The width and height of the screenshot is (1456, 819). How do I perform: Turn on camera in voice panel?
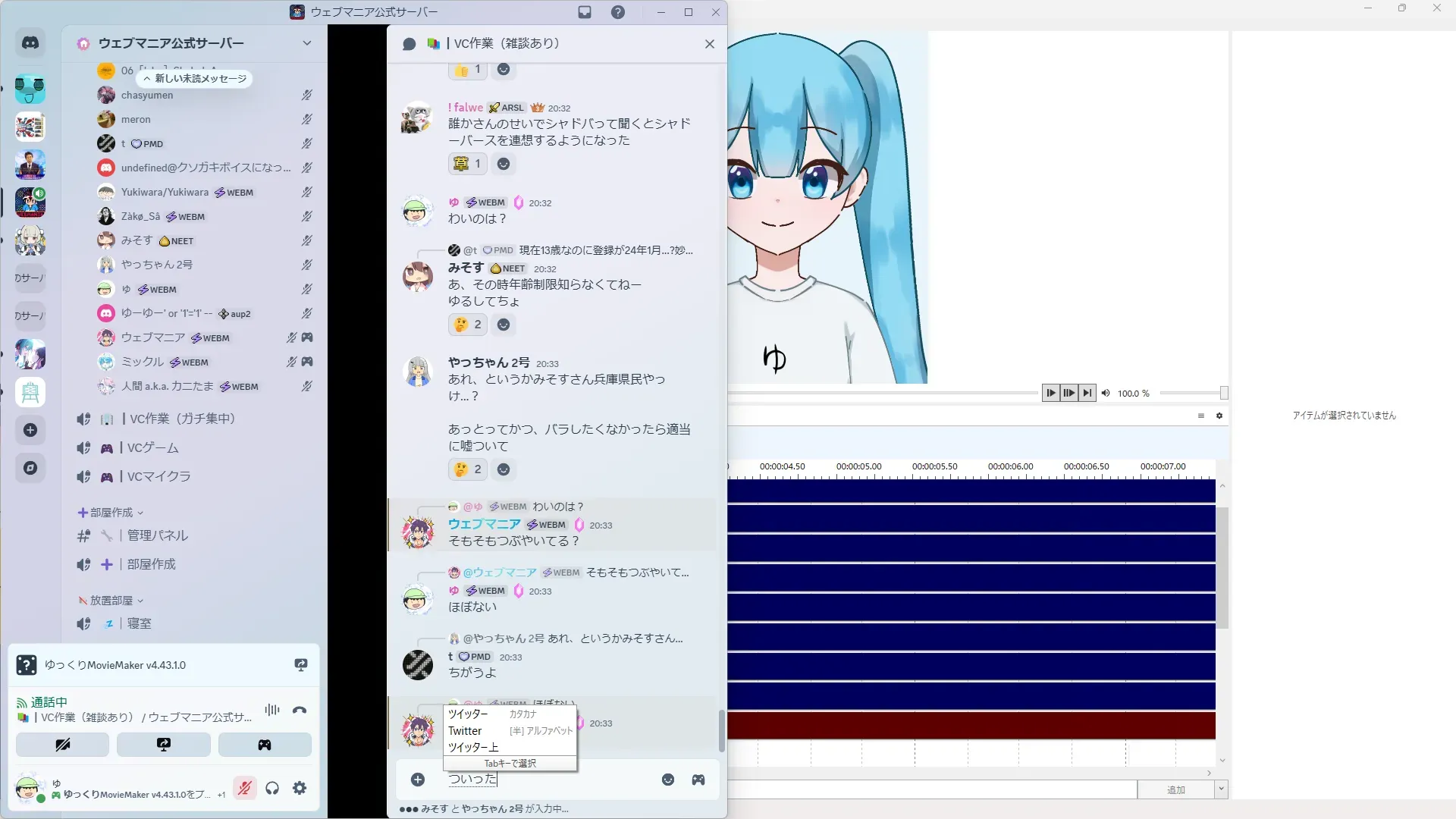pyautogui.click(x=63, y=745)
